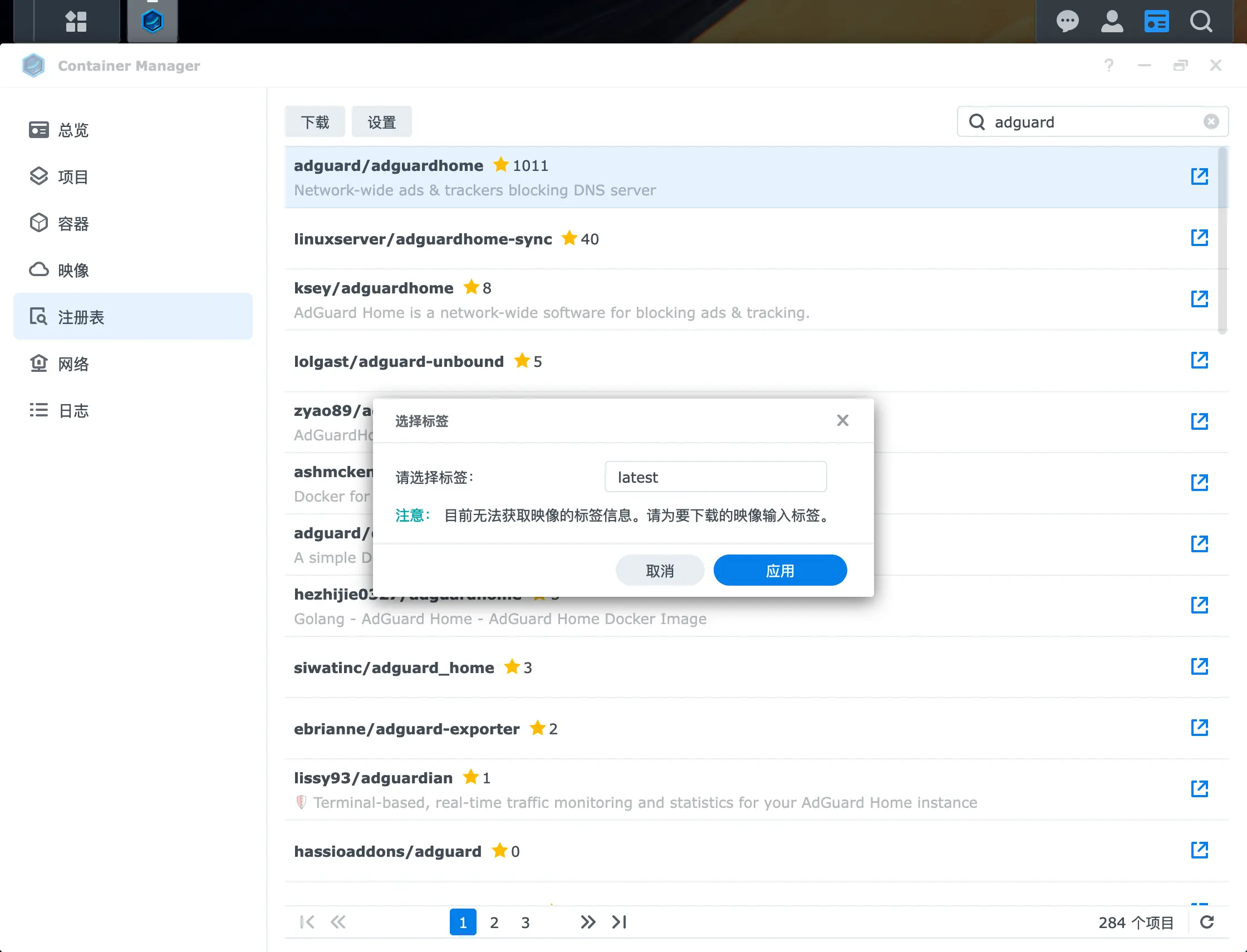Go to results page 2
This screenshot has height=952, width=1247.
tap(494, 922)
